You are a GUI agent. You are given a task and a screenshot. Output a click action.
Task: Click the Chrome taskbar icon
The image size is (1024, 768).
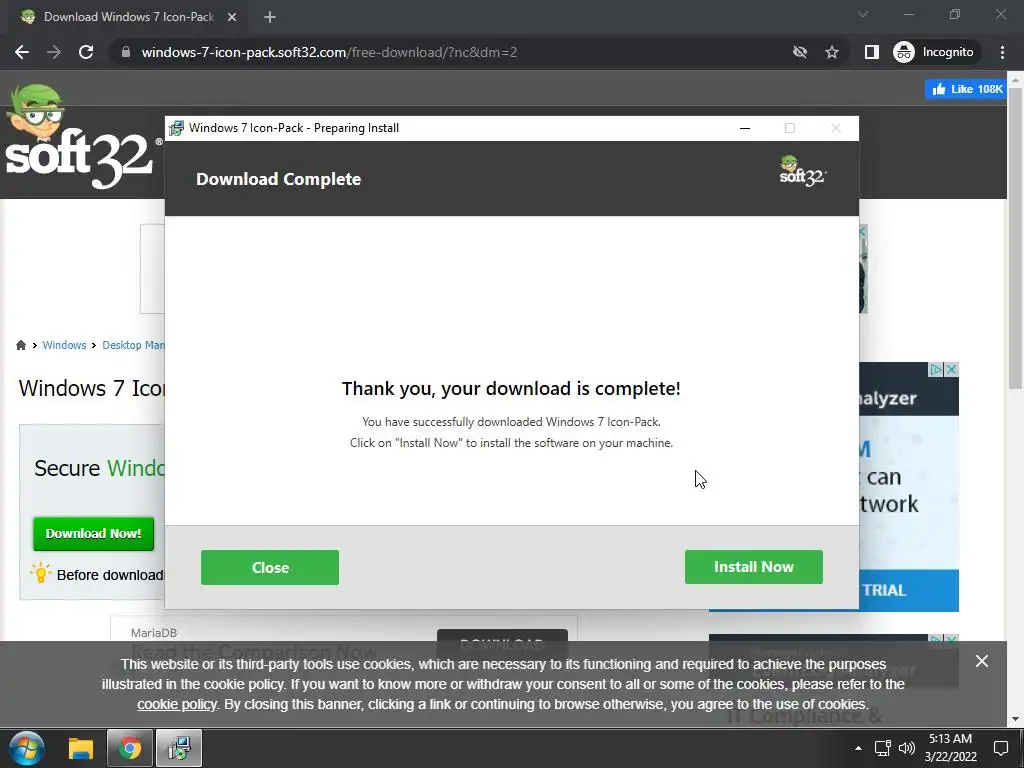click(129, 748)
